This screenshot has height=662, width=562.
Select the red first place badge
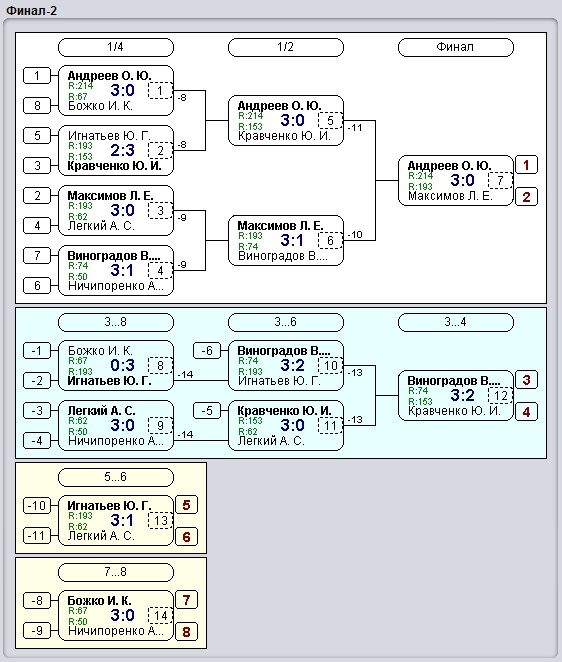526,165
